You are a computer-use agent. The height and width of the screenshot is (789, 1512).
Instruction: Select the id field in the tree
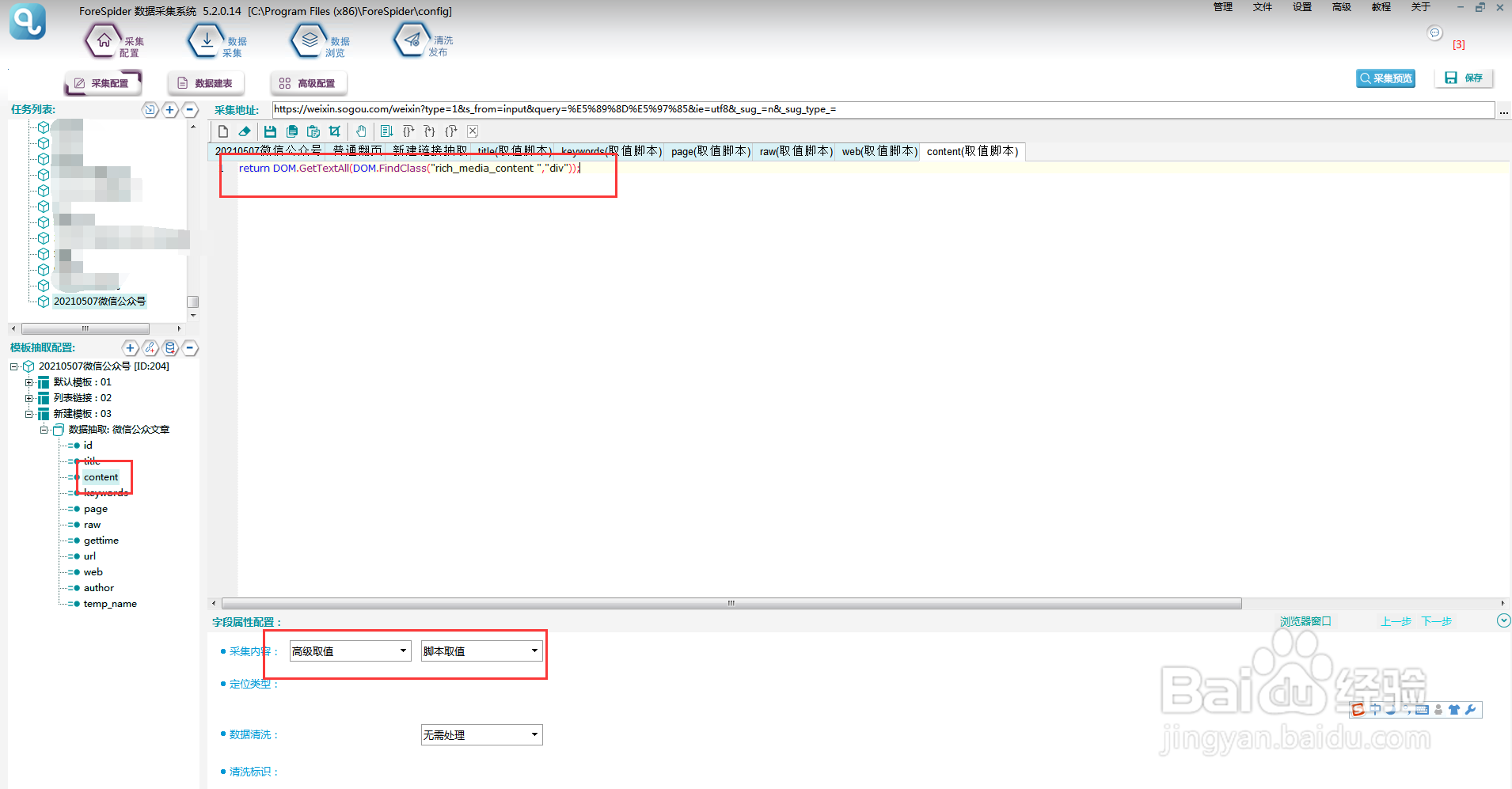click(88, 446)
